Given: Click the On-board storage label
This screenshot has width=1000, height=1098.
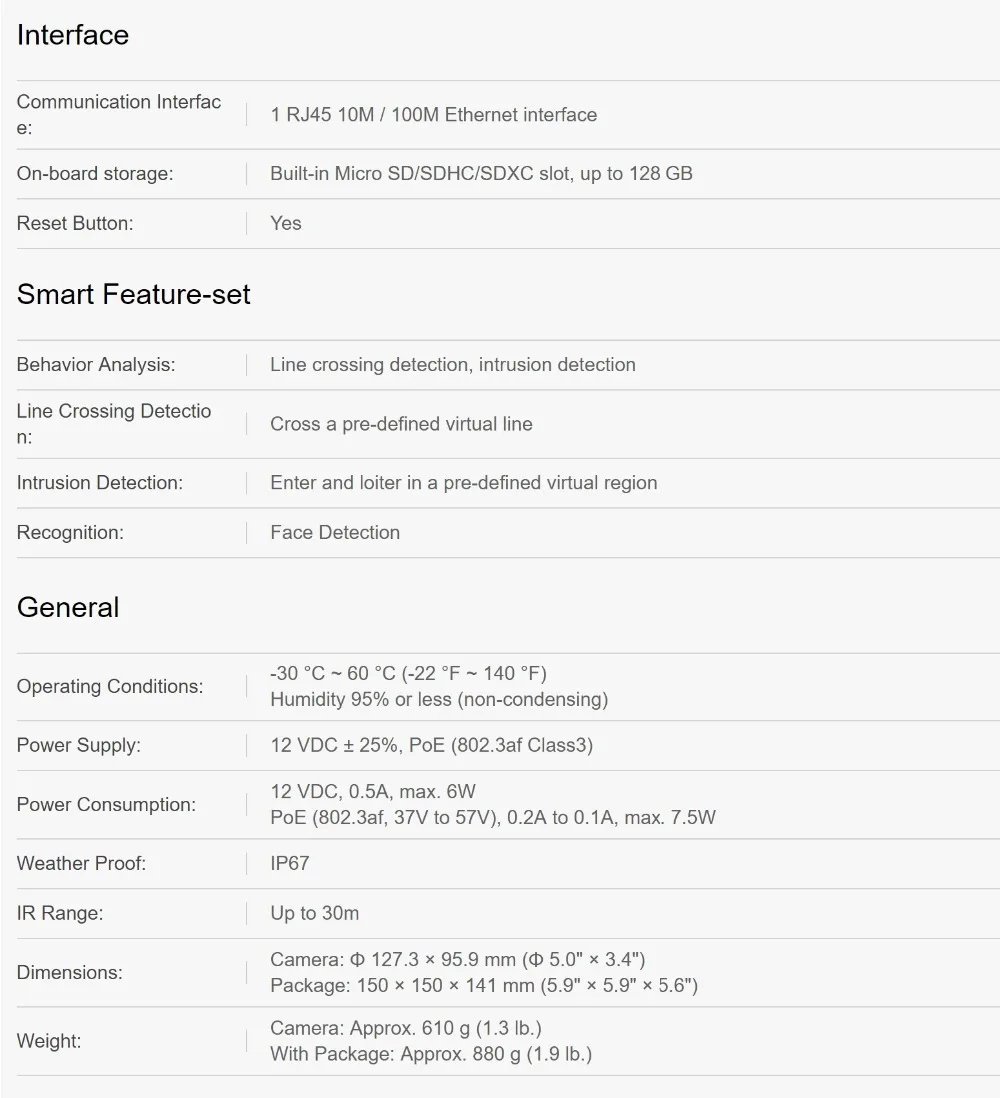Looking at the screenshot, I should 95,174.
